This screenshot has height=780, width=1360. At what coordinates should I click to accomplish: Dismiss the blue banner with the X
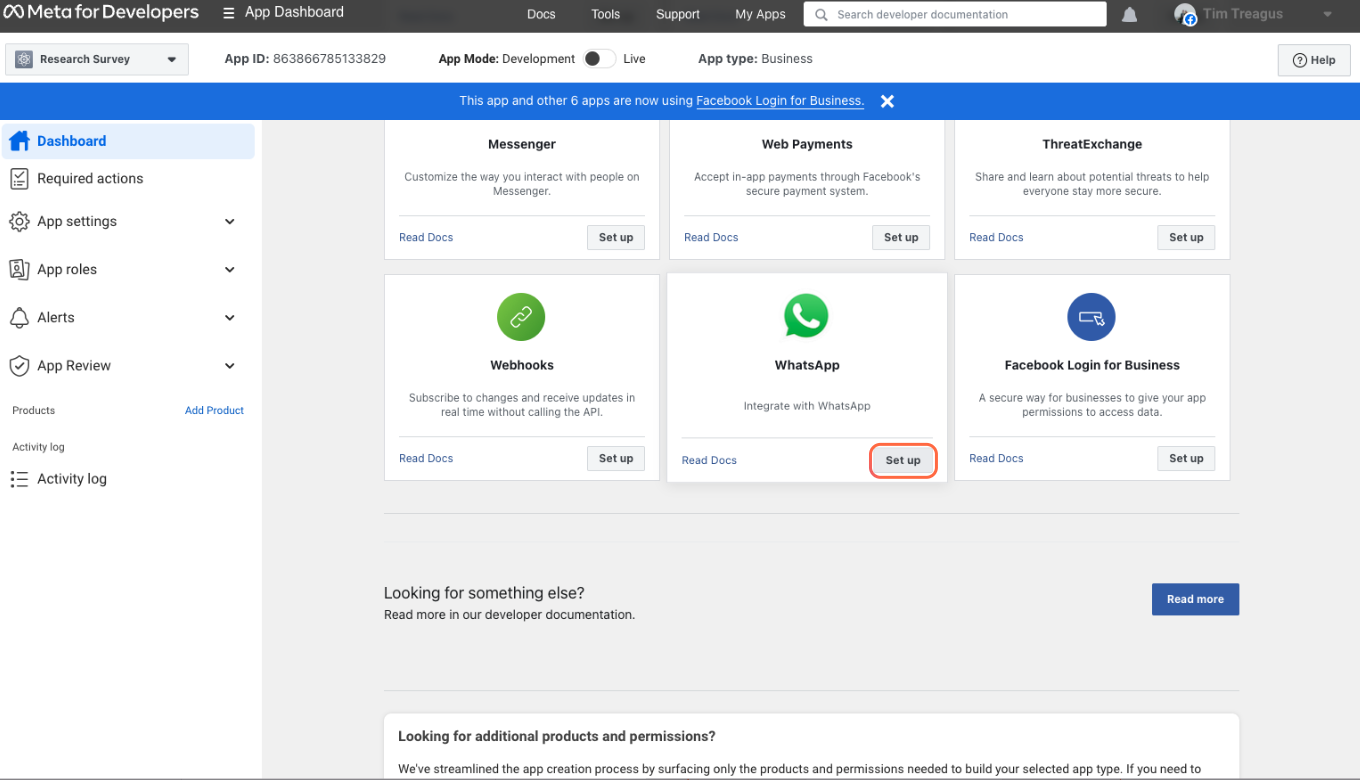(x=887, y=101)
